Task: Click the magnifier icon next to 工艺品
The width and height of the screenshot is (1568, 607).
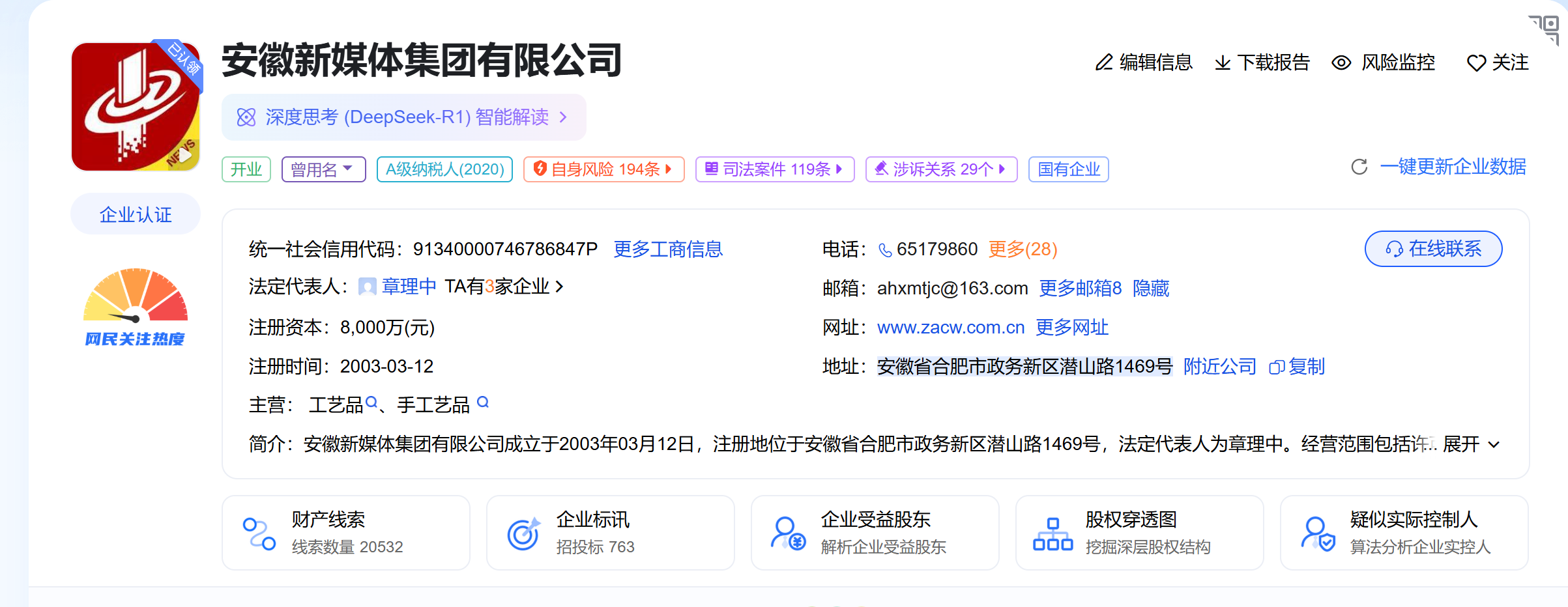Action: (x=371, y=402)
